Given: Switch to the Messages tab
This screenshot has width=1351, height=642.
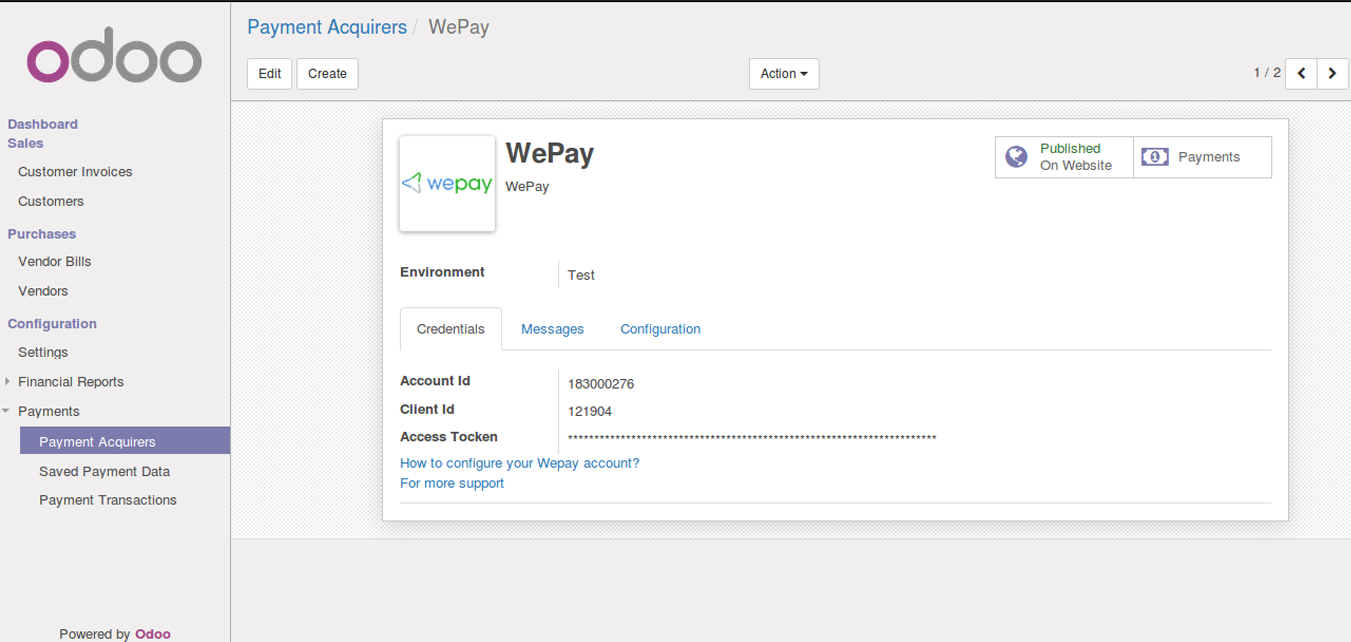Looking at the screenshot, I should coord(552,329).
